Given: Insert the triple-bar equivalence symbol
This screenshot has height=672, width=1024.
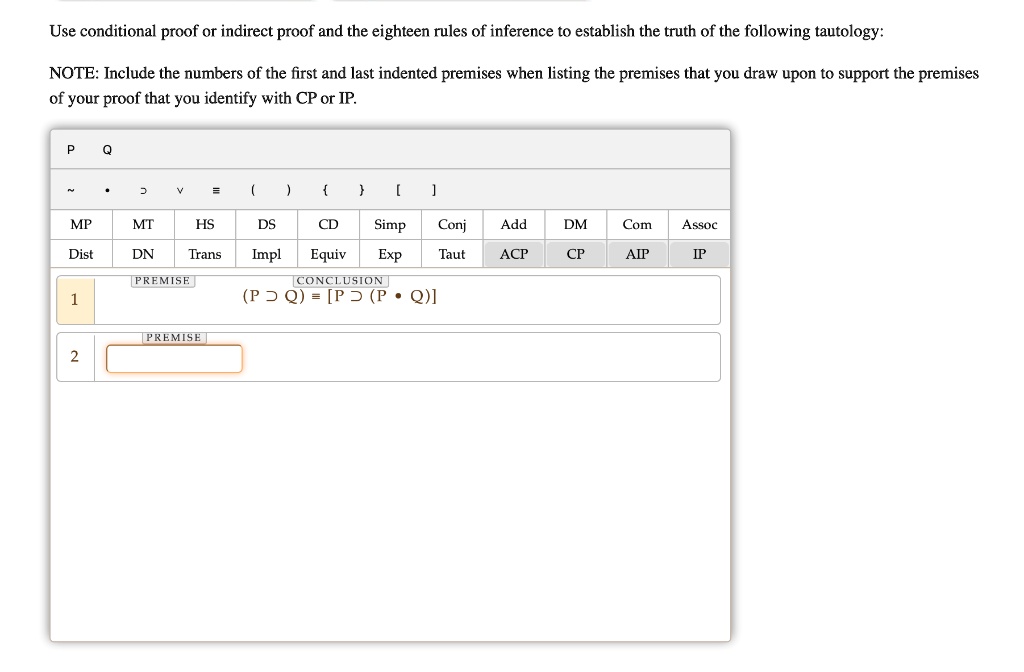Looking at the screenshot, I should (x=216, y=190).
